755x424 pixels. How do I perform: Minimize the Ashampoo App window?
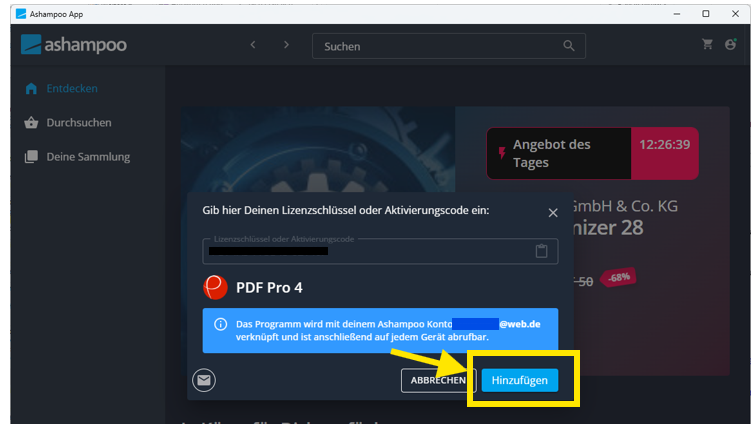tap(677, 14)
